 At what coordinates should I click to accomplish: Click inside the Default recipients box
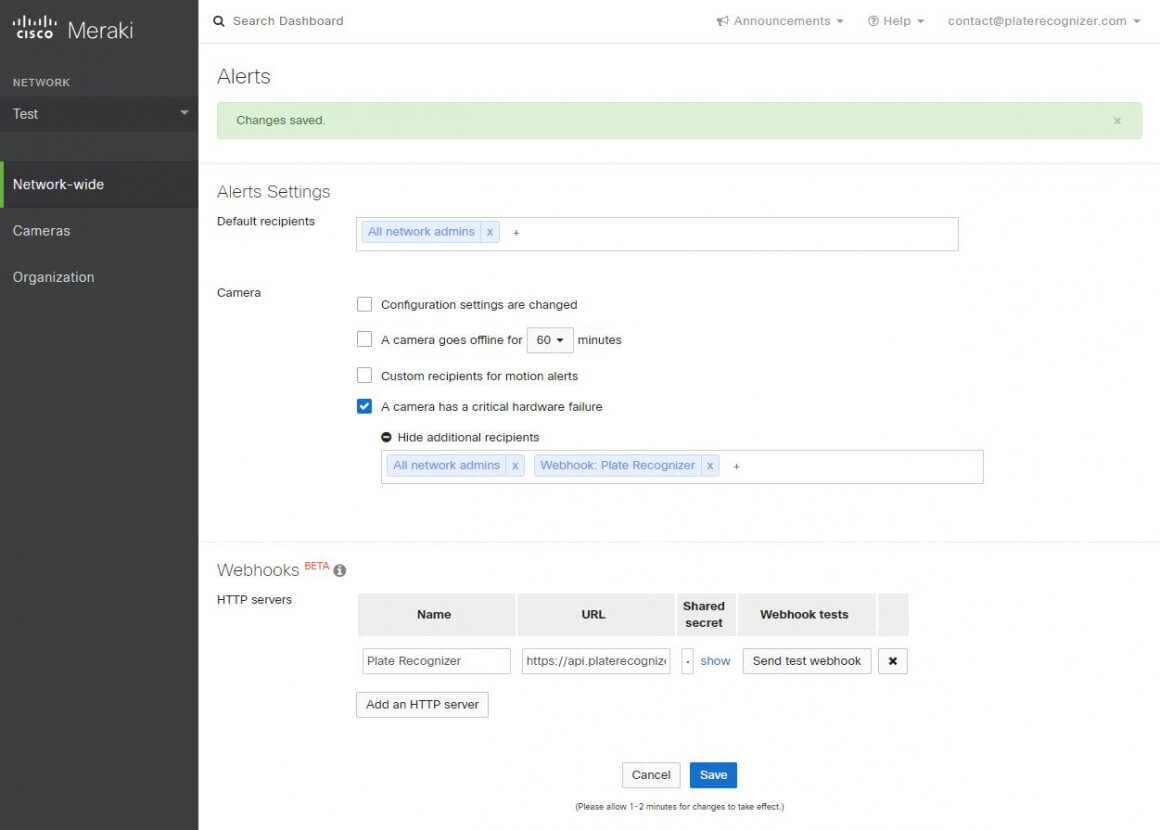click(x=657, y=234)
